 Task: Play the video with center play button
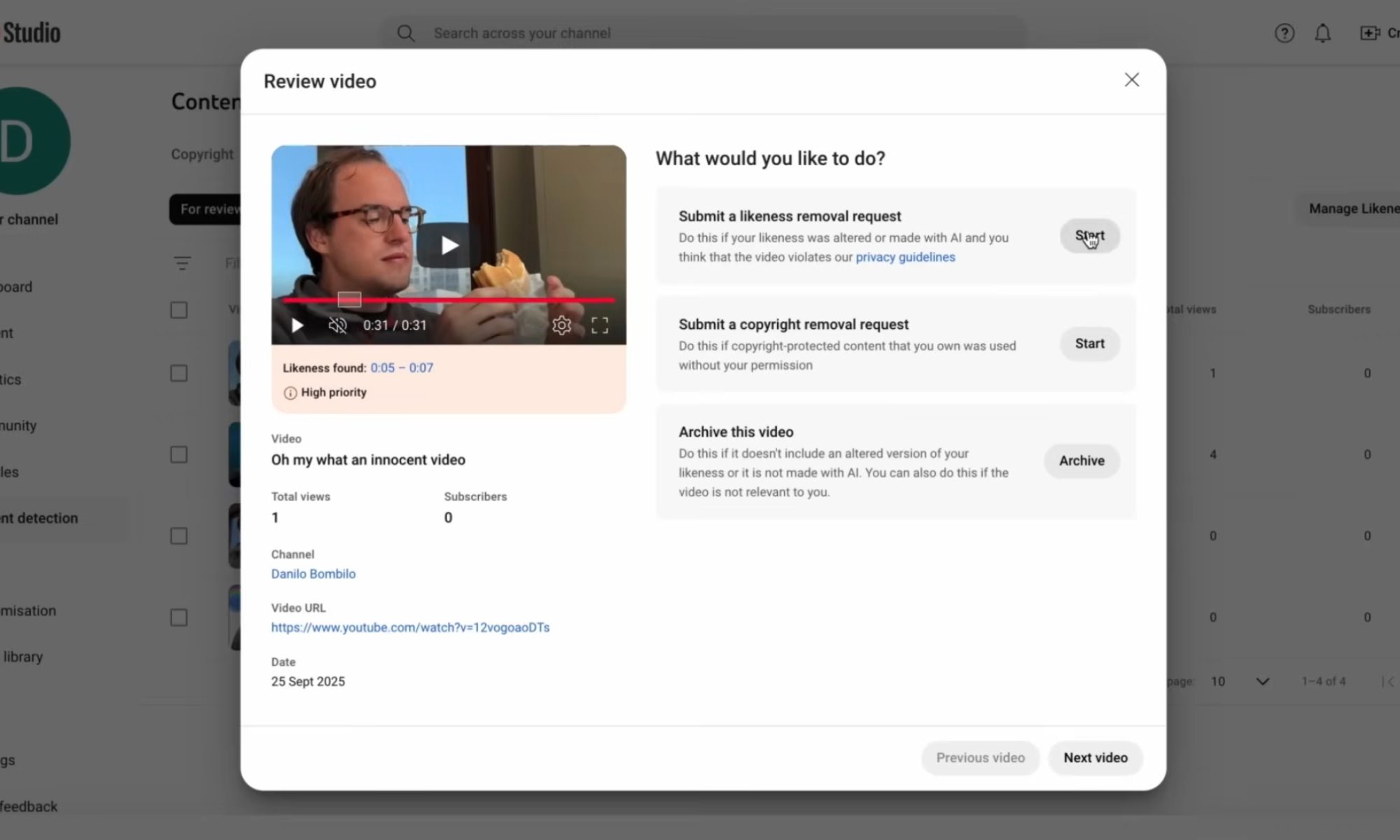(449, 245)
